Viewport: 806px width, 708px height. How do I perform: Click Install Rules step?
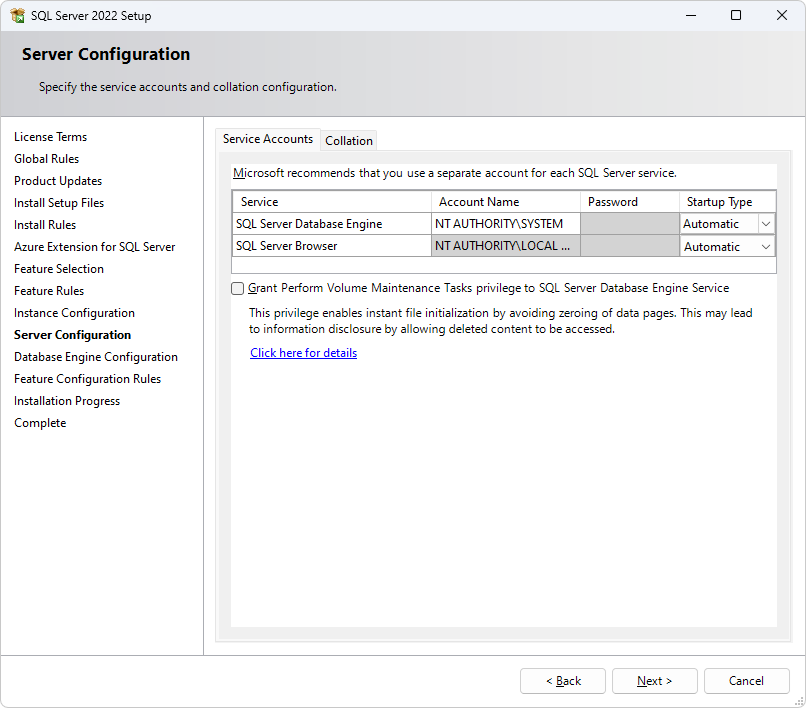coord(45,225)
